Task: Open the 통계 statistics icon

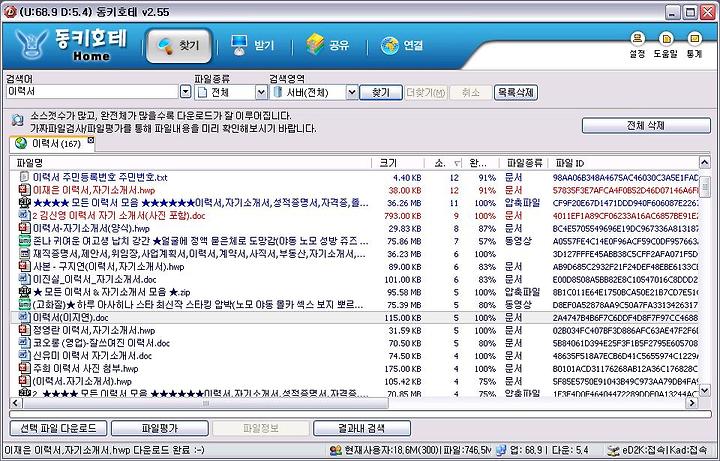Action: tap(694, 45)
